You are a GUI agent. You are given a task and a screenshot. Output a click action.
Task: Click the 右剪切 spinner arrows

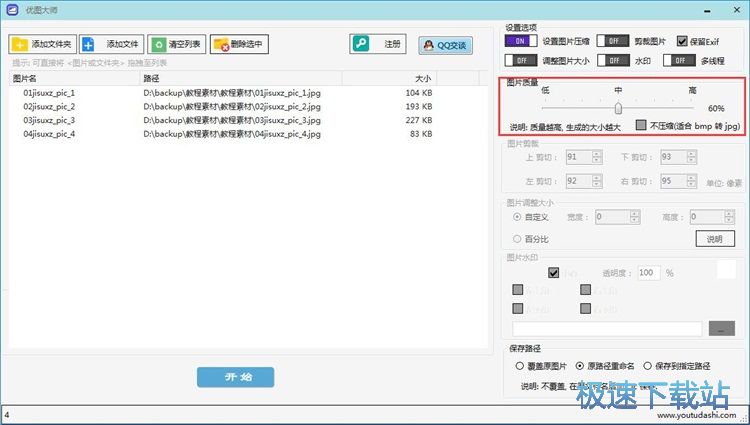pos(691,181)
